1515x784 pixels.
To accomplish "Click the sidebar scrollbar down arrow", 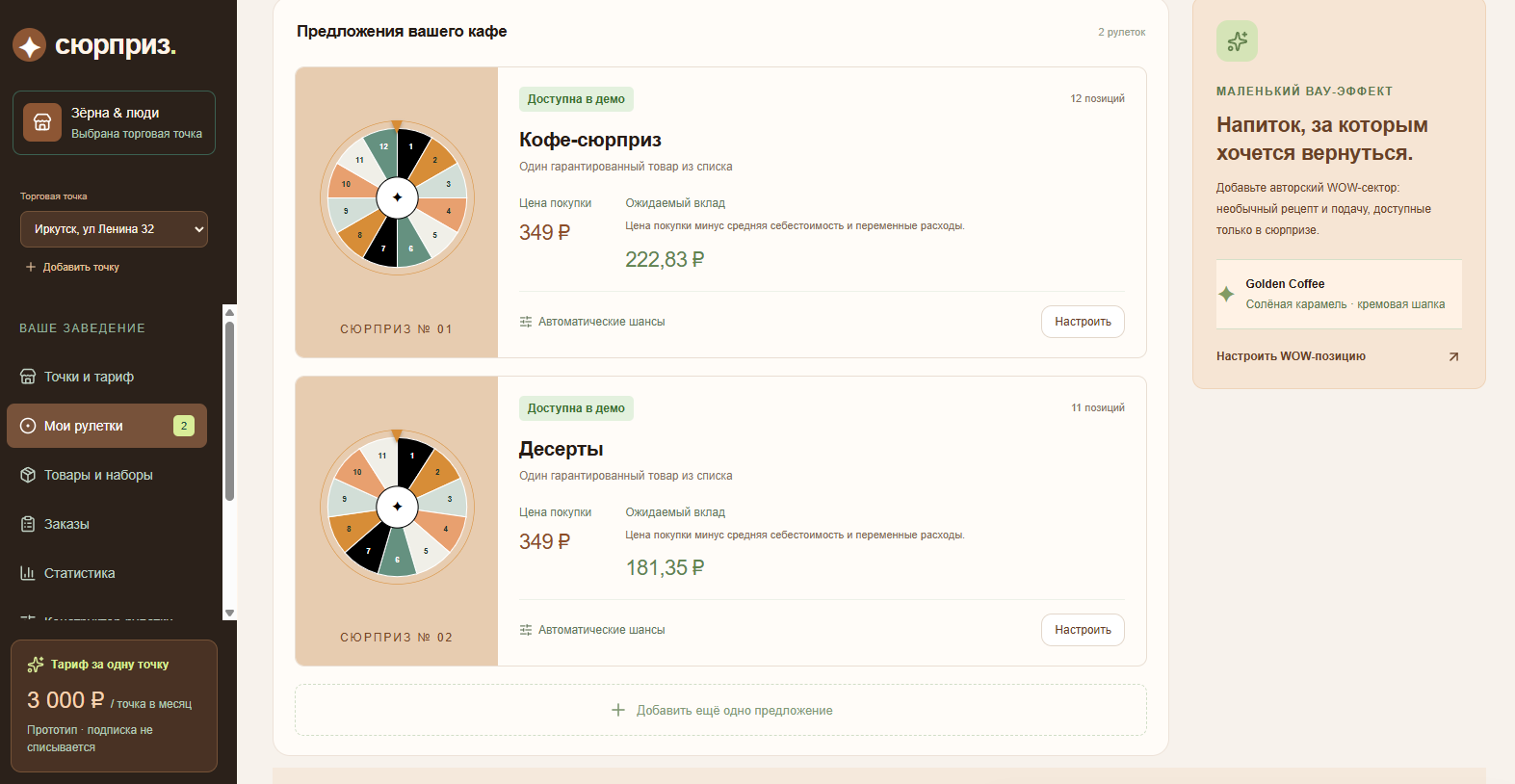I will [229, 614].
